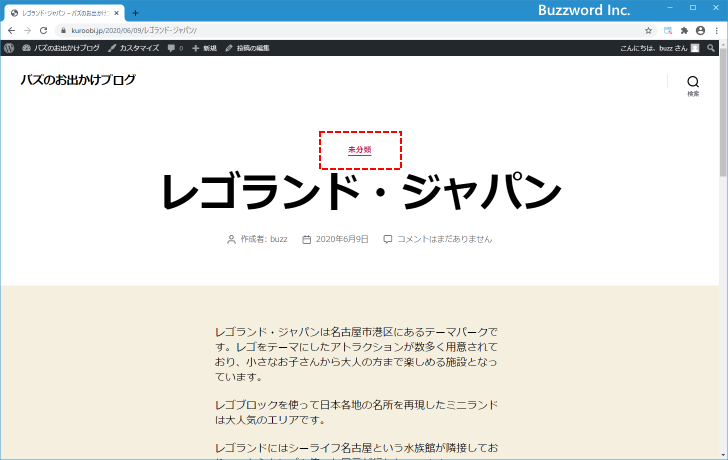Screen dimensions: 728x460
Task: Open the 未分類 category link
Action: pyautogui.click(x=360, y=150)
